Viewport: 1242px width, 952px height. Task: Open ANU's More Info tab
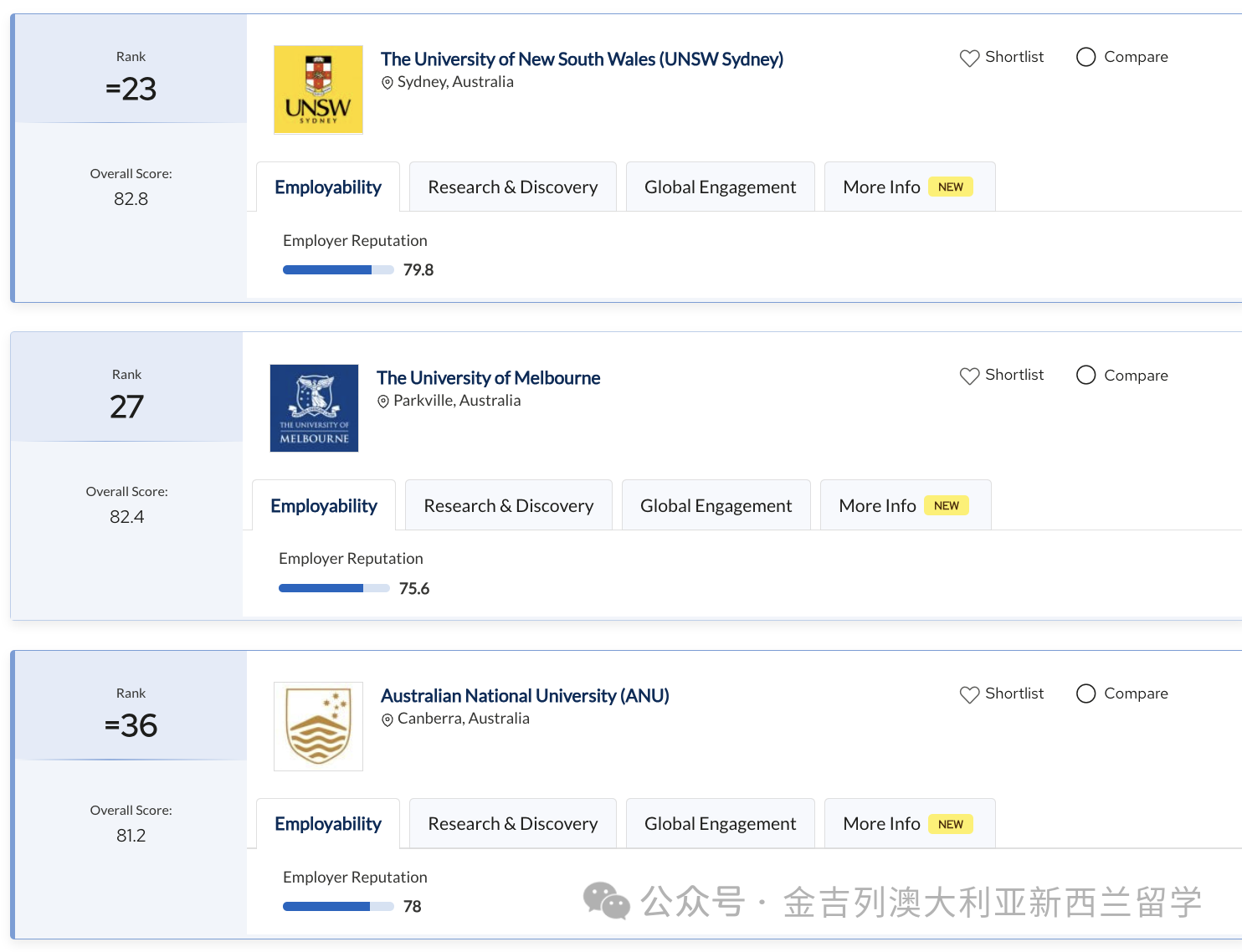910,823
